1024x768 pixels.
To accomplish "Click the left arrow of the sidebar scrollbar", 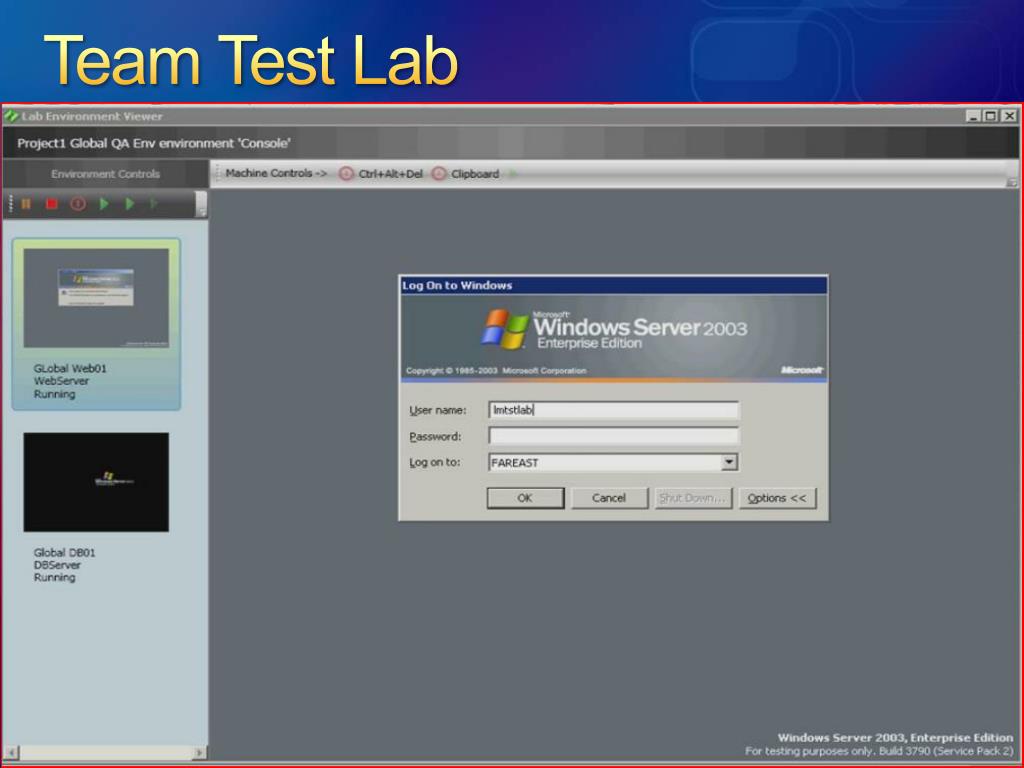I will click(x=11, y=752).
